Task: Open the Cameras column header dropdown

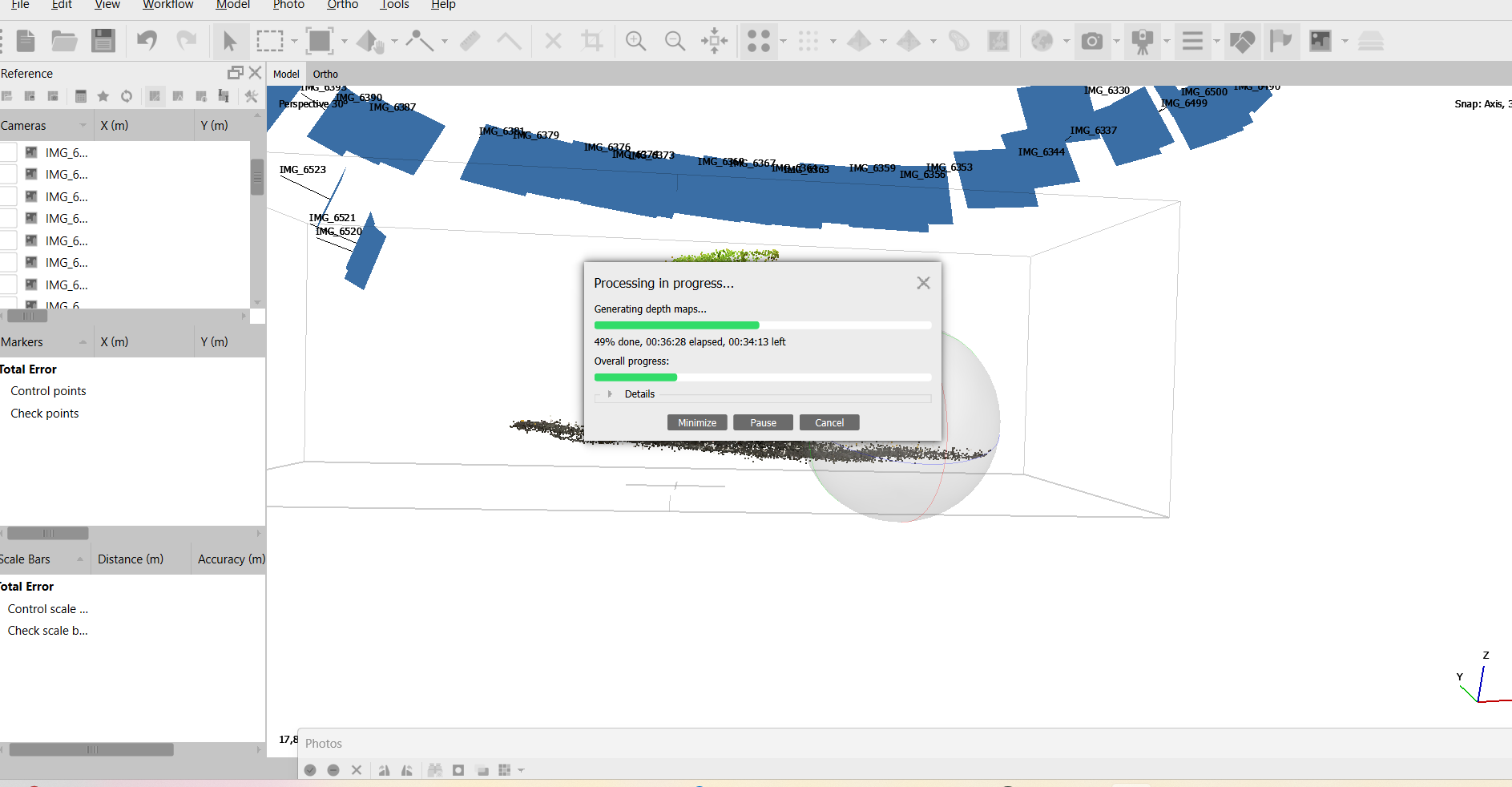Action: 83,126
